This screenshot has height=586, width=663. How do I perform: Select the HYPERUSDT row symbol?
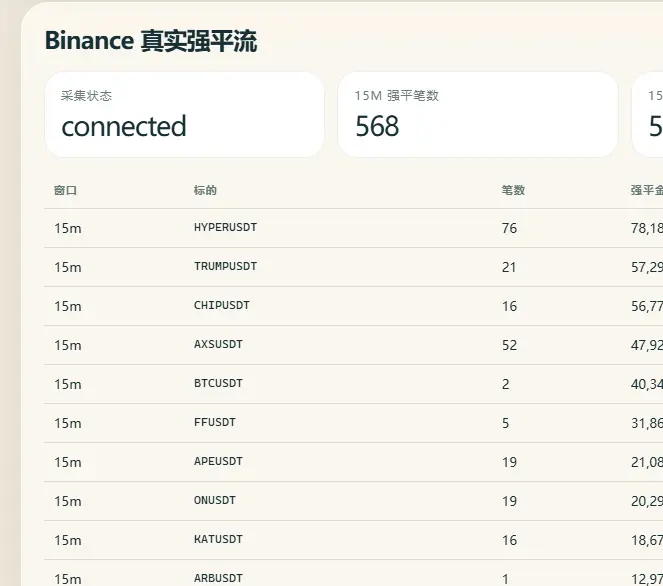(225, 227)
